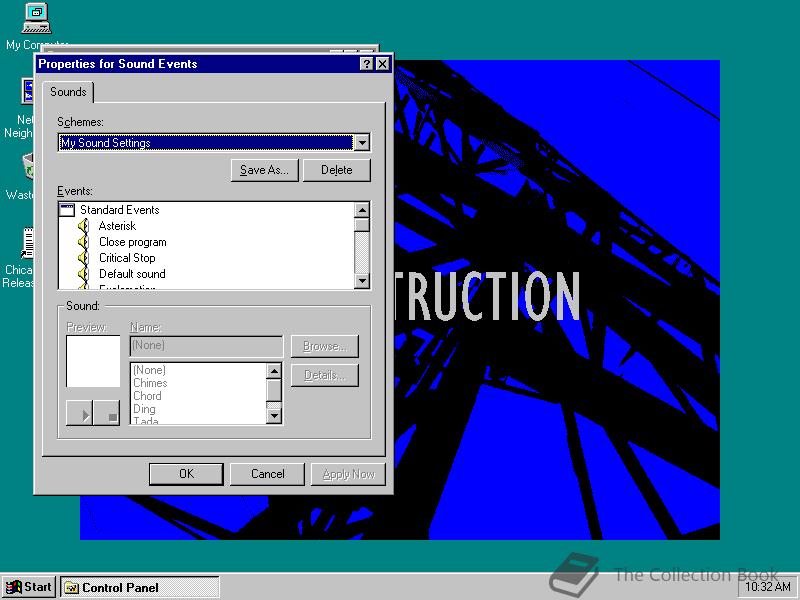800x600 pixels.
Task: Click the Apply Now button
Action: (348, 474)
